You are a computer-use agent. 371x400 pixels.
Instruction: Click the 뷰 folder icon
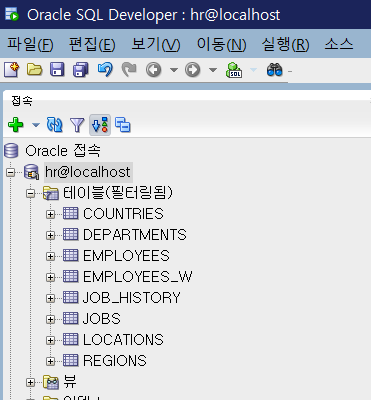[x=51, y=382]
